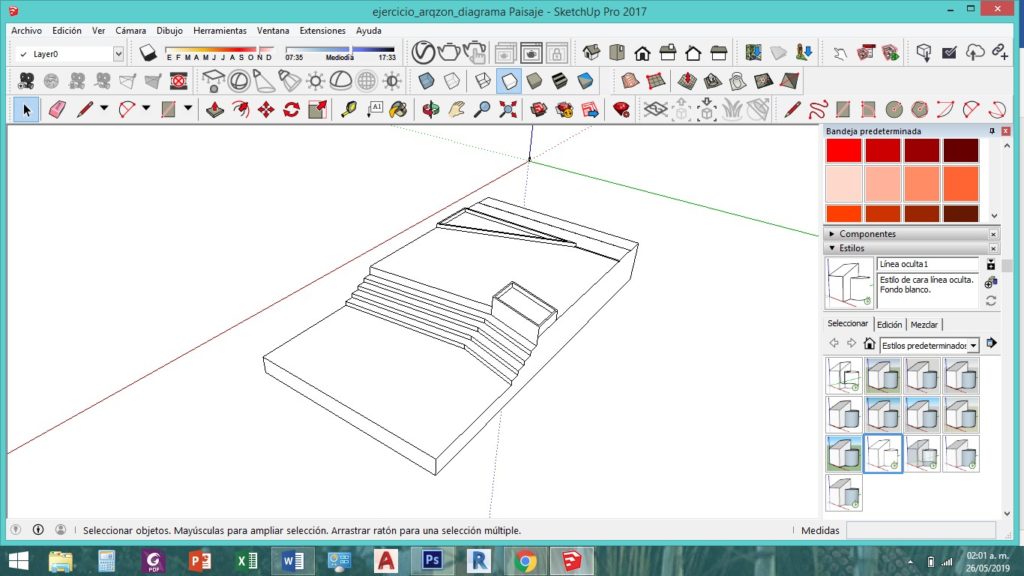The width and height of the screenshot is (1024, 576).
Task: Click the Pie arc tool
Action: [997, 110]
